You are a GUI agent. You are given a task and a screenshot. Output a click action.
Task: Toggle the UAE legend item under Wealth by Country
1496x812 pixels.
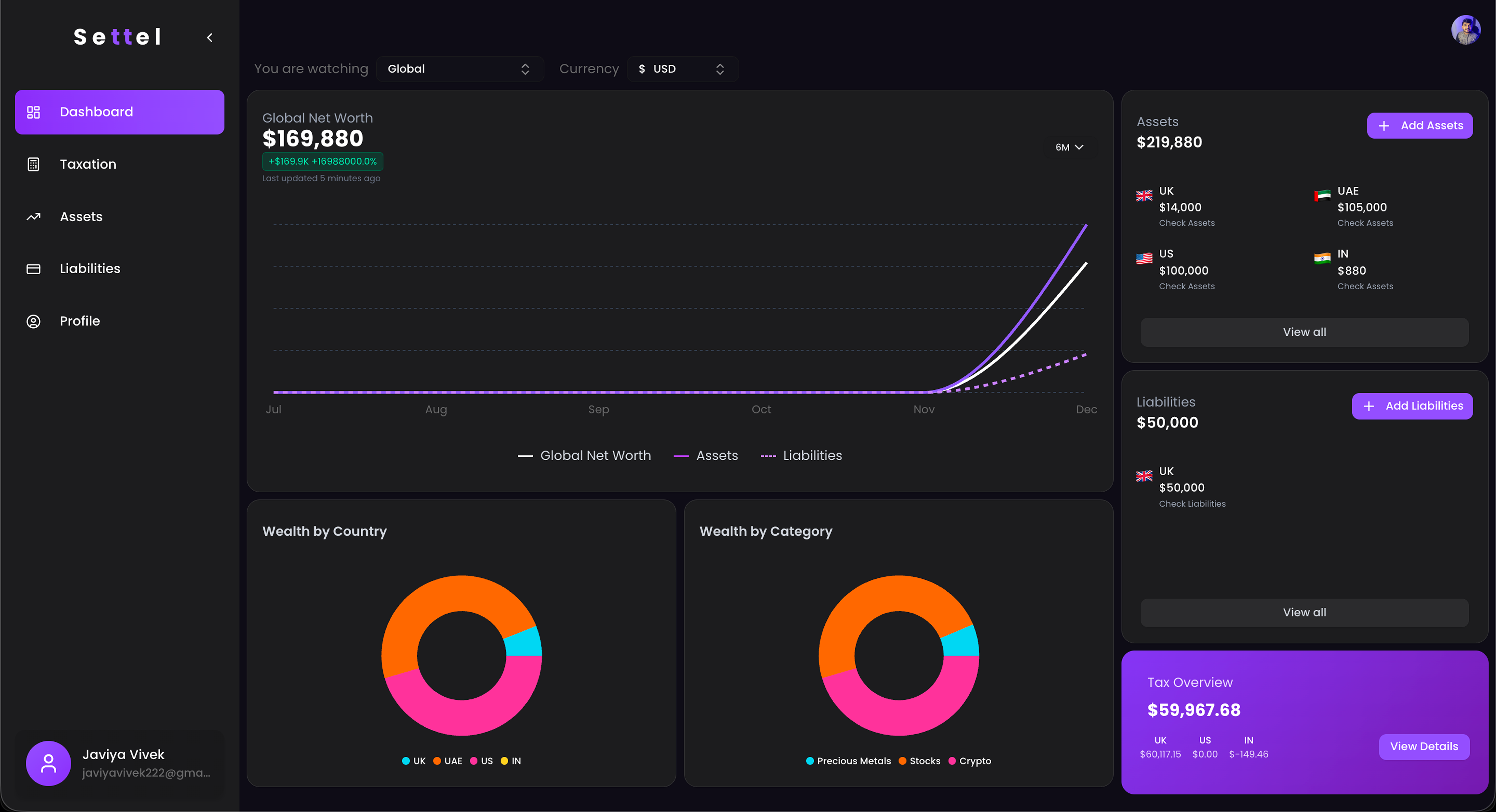coord(448,761)
